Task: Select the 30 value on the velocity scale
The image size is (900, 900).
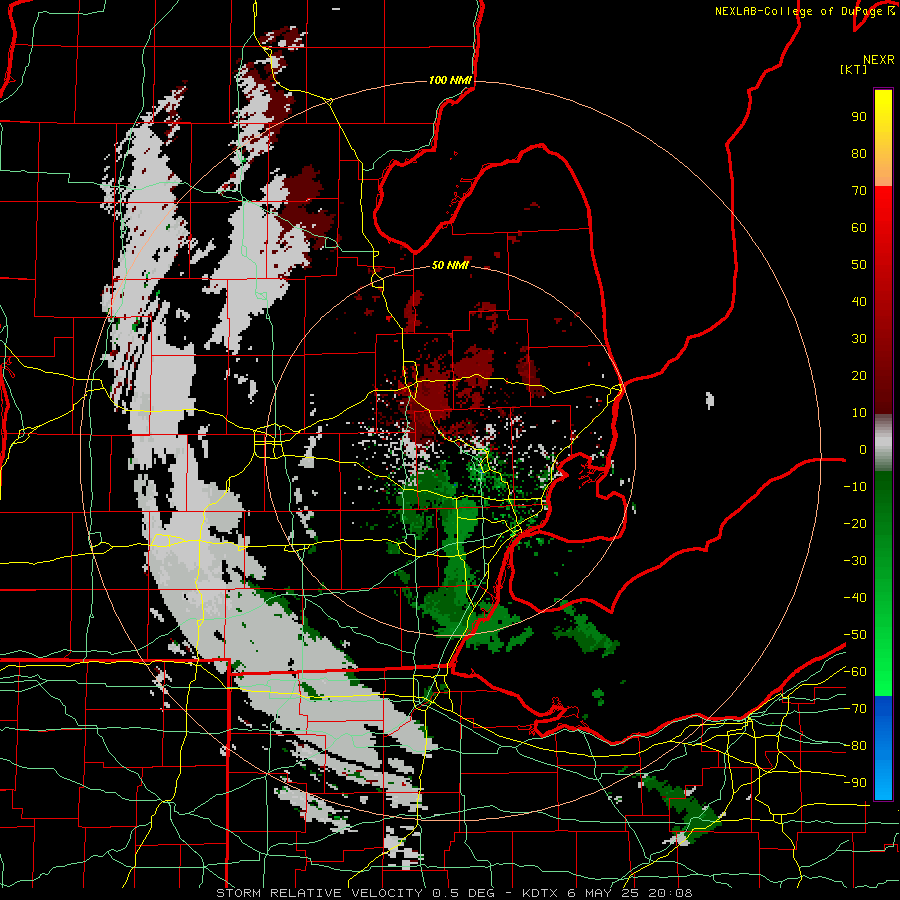Action: [859, 339]
